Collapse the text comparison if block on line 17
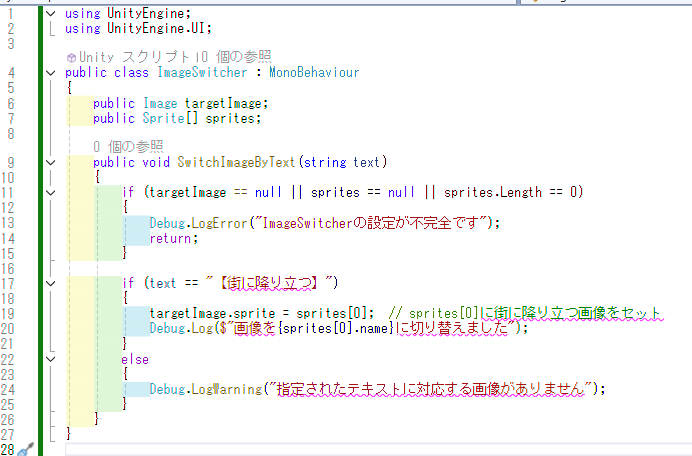The width and height of the screenshot is (692, 456). (51, 283)
